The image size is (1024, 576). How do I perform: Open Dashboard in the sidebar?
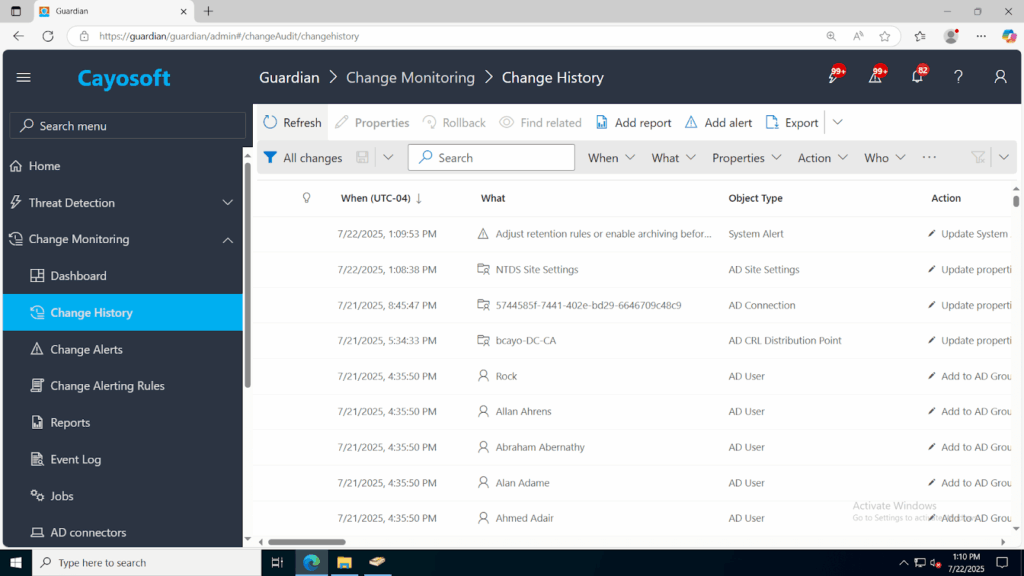tap(123, 276)
